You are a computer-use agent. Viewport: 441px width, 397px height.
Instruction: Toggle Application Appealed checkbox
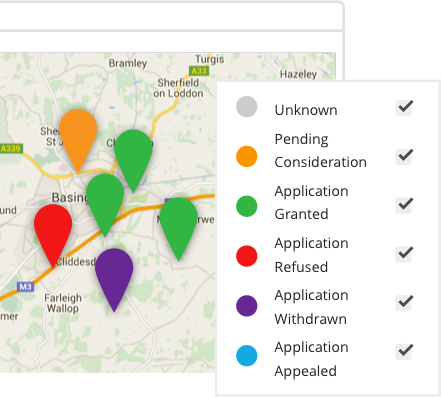404,351
